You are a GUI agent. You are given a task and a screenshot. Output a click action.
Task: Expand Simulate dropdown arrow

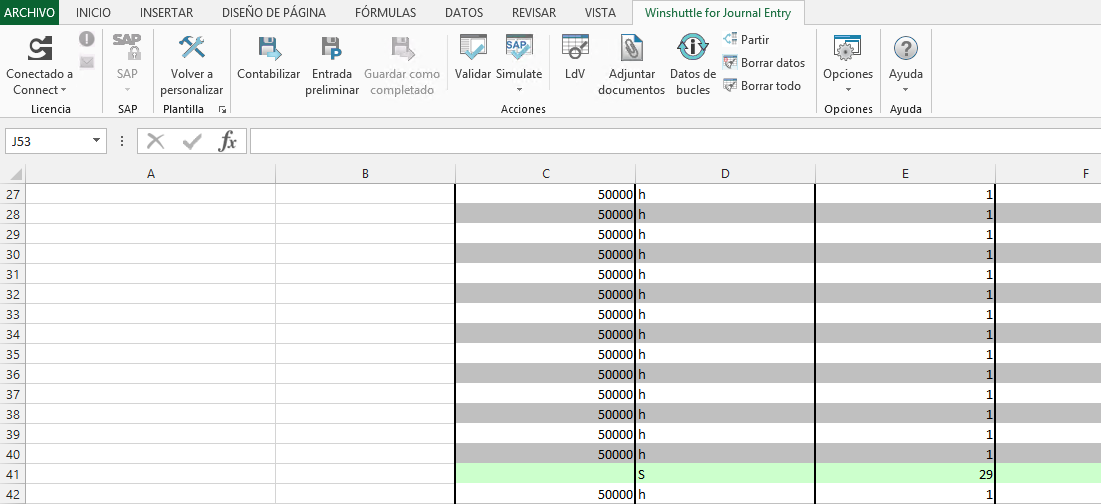click(519, 90)
